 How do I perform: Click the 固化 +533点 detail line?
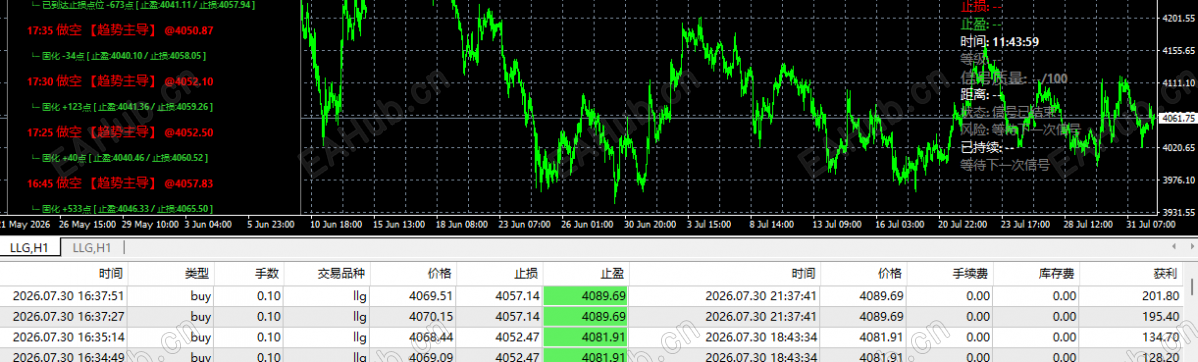point(122,208)
